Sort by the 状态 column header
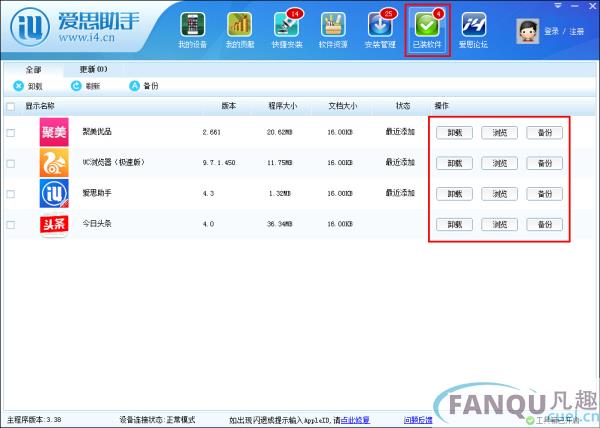The height and width of the screenshot is (428, 600). [x=403, y=106]
